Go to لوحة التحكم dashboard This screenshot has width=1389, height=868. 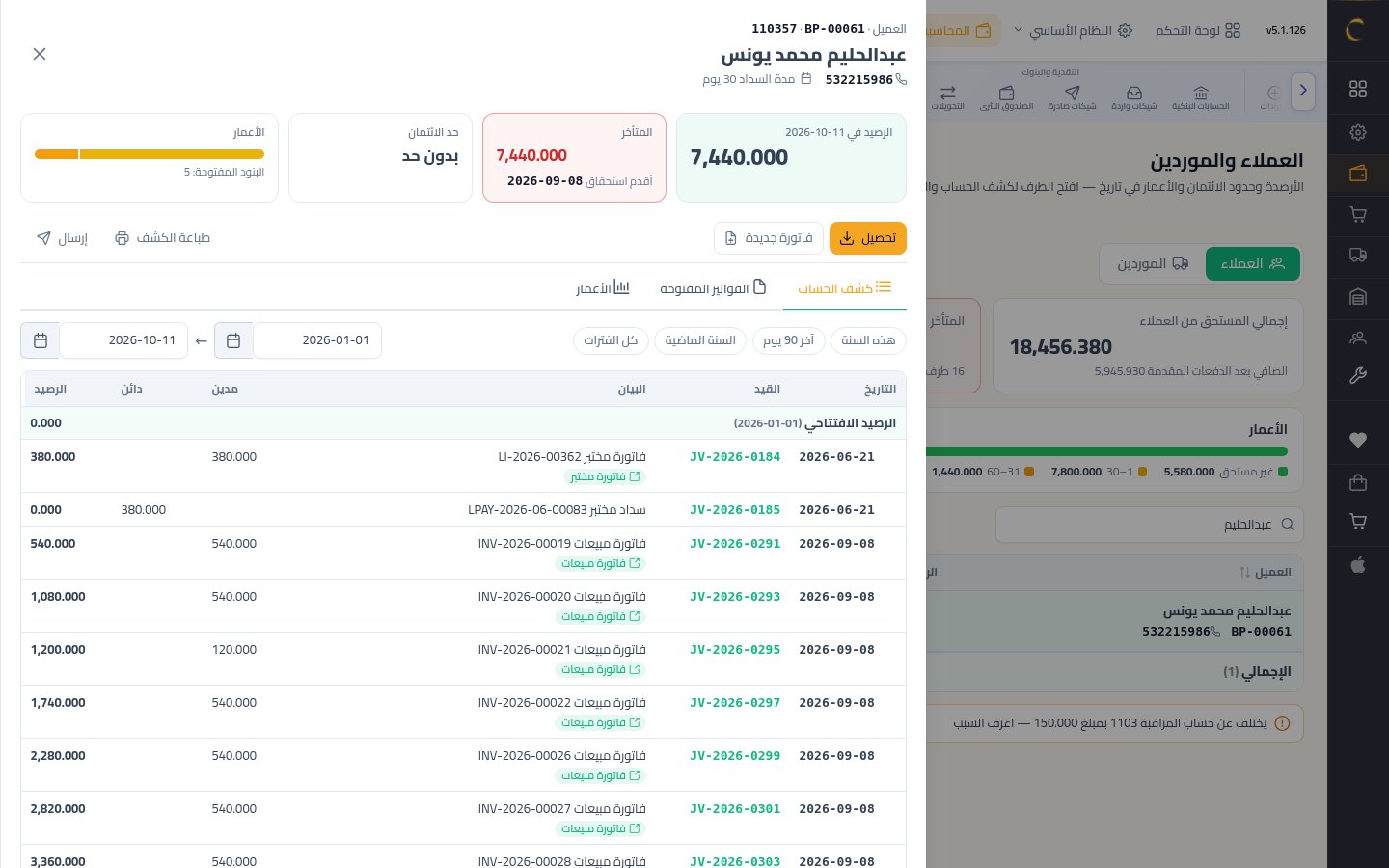(x=1199, y=31)
